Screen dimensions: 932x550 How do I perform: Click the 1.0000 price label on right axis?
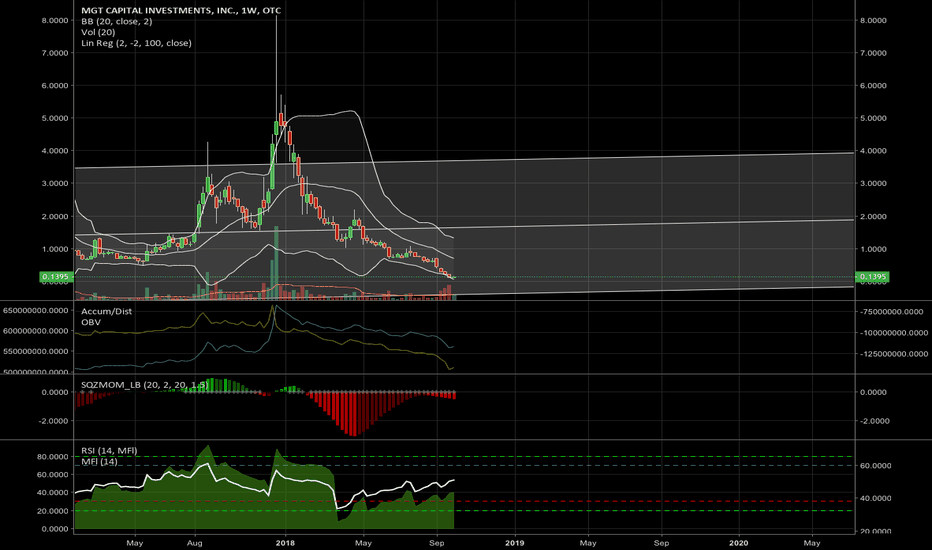pos(873,249)
